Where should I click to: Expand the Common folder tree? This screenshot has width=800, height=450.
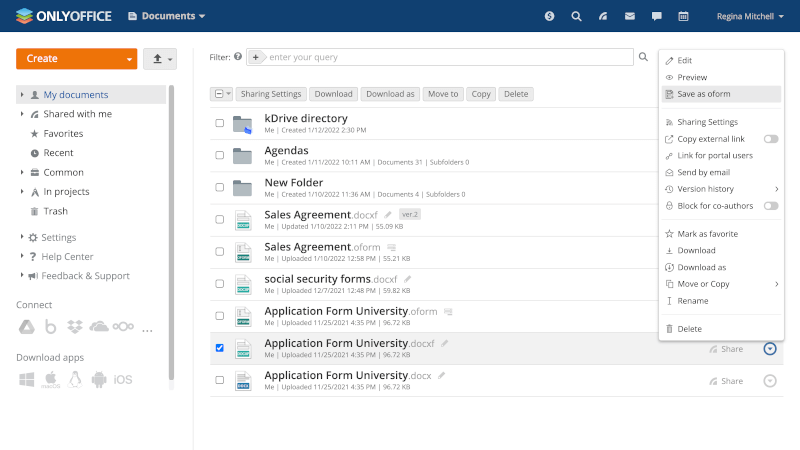tap(22, 172)
